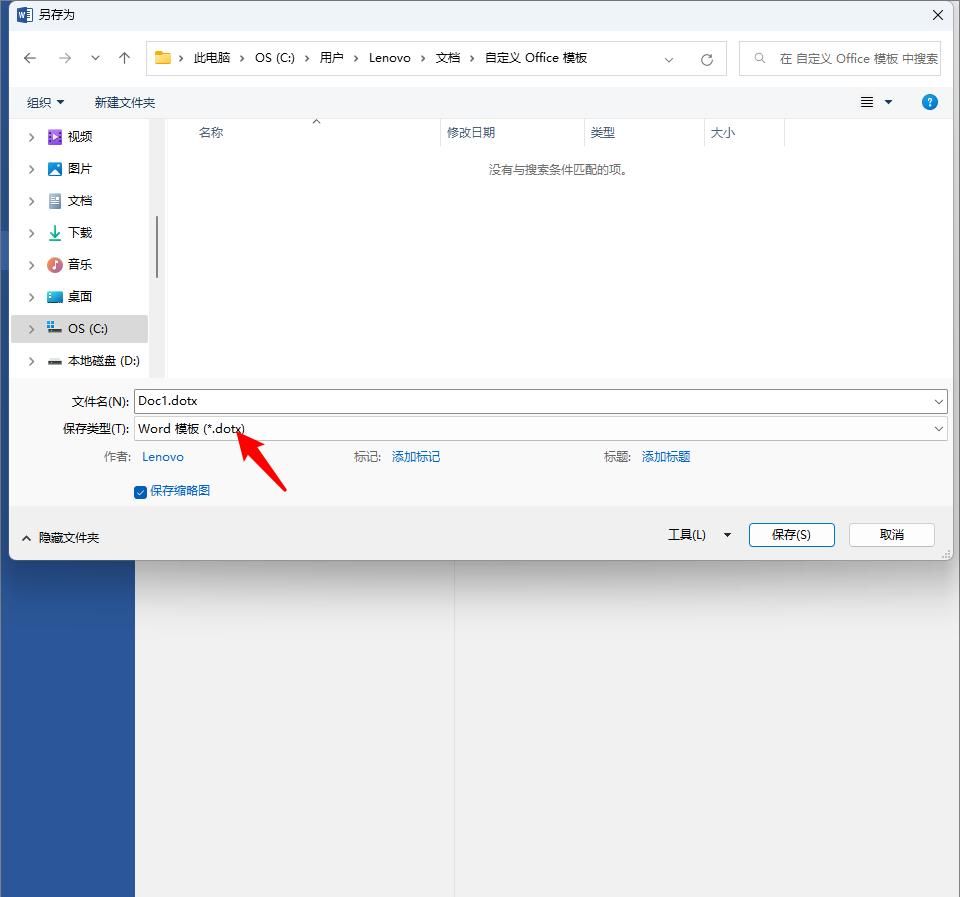Image resolution: width=960 pixels, height=897 pixels.
Task: Uncheck the 保存缩略图 checkbox
Action: 140,491
